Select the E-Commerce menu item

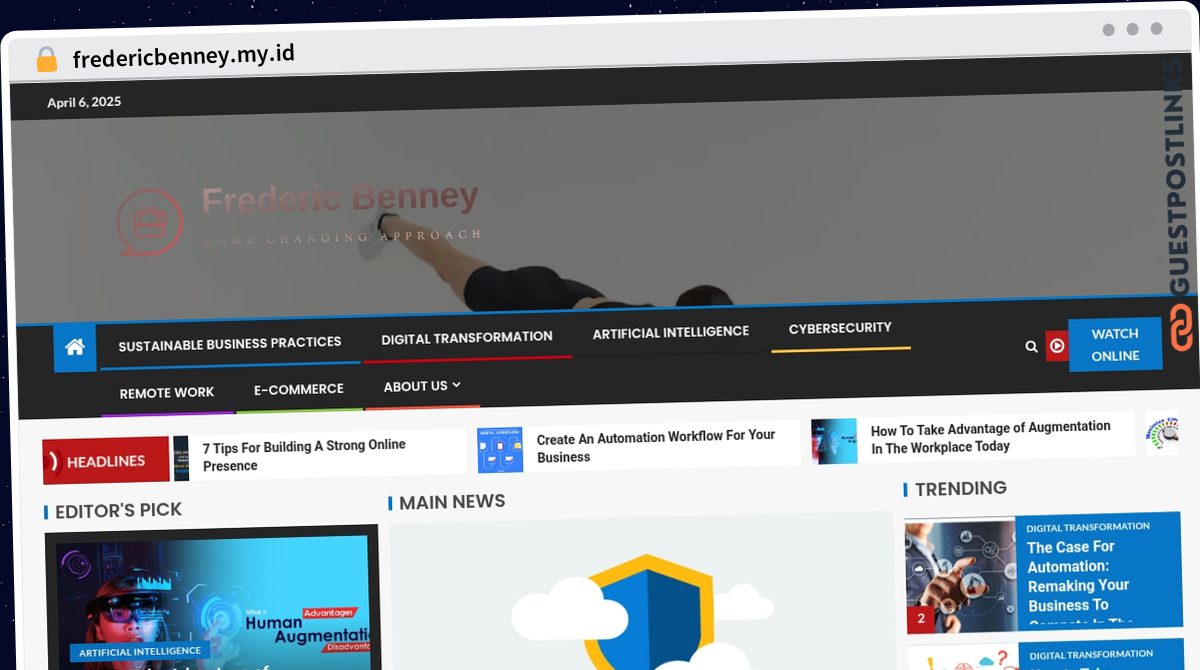pyautogui.click(x=299, y=389)
